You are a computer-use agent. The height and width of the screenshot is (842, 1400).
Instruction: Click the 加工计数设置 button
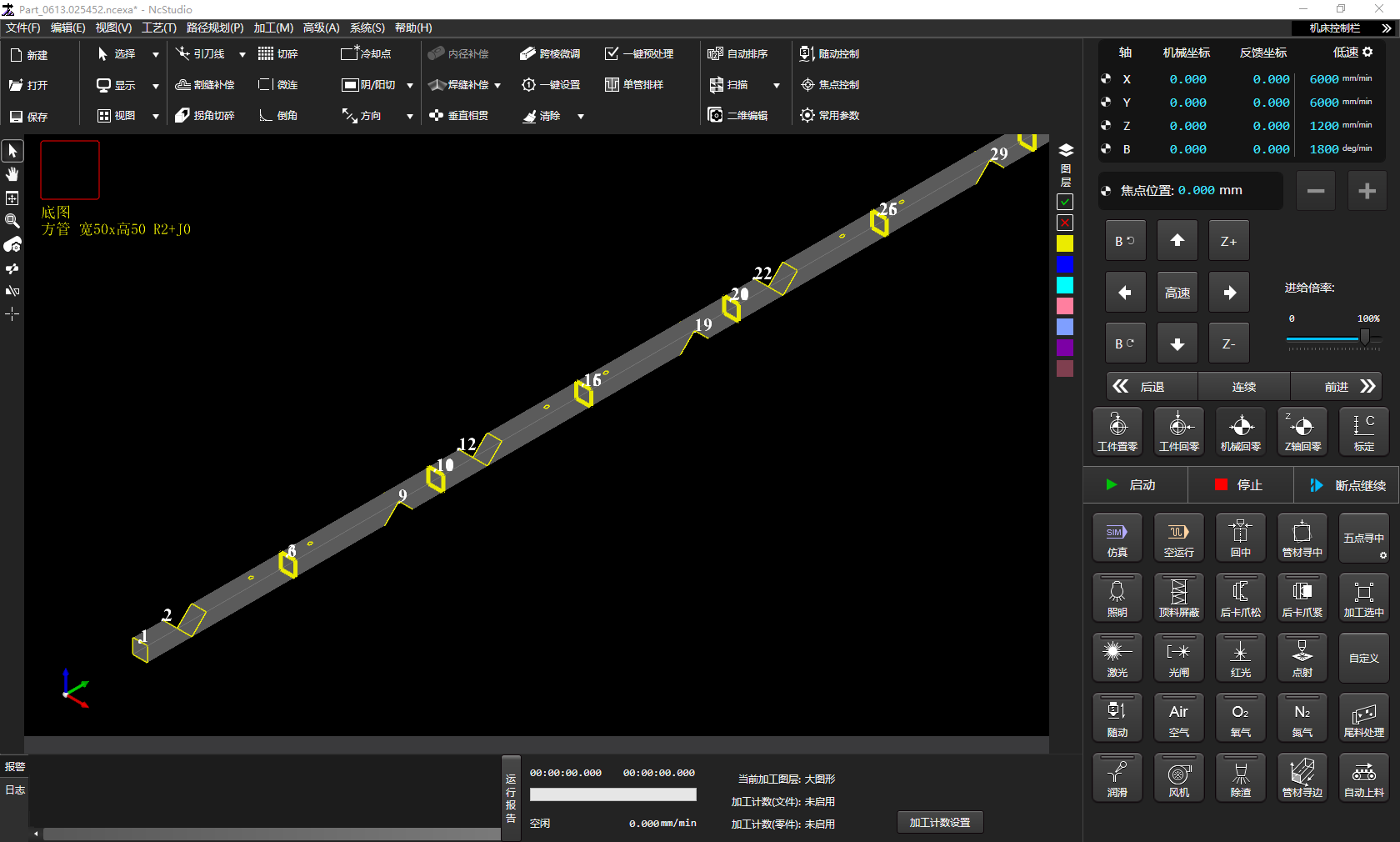[x=939, y=823]
